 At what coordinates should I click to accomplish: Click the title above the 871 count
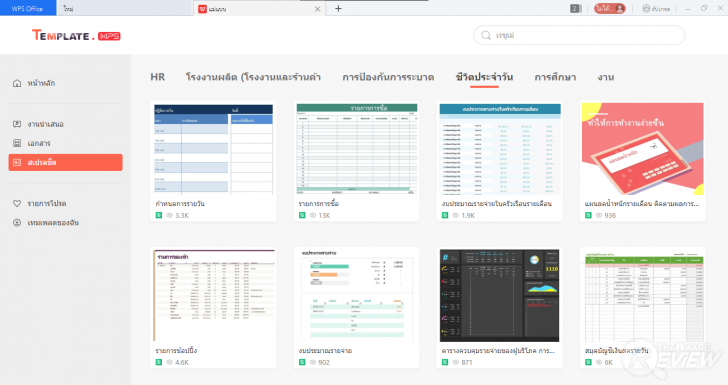coord(498,351)
